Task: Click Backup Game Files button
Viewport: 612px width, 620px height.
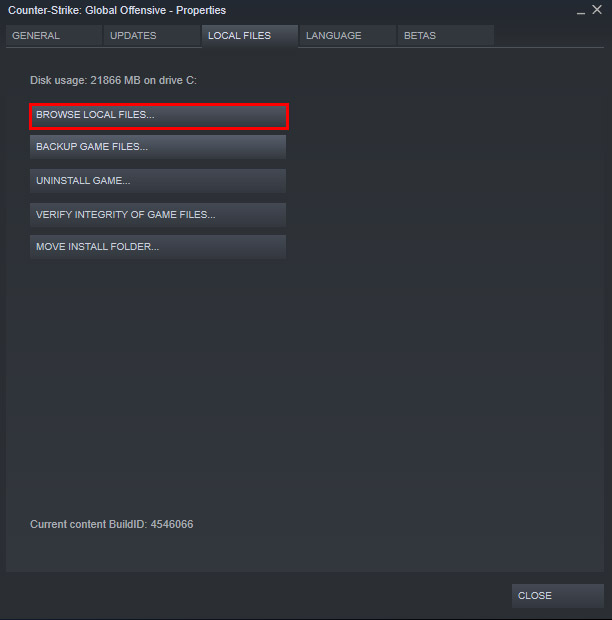Action: [158, 147]
